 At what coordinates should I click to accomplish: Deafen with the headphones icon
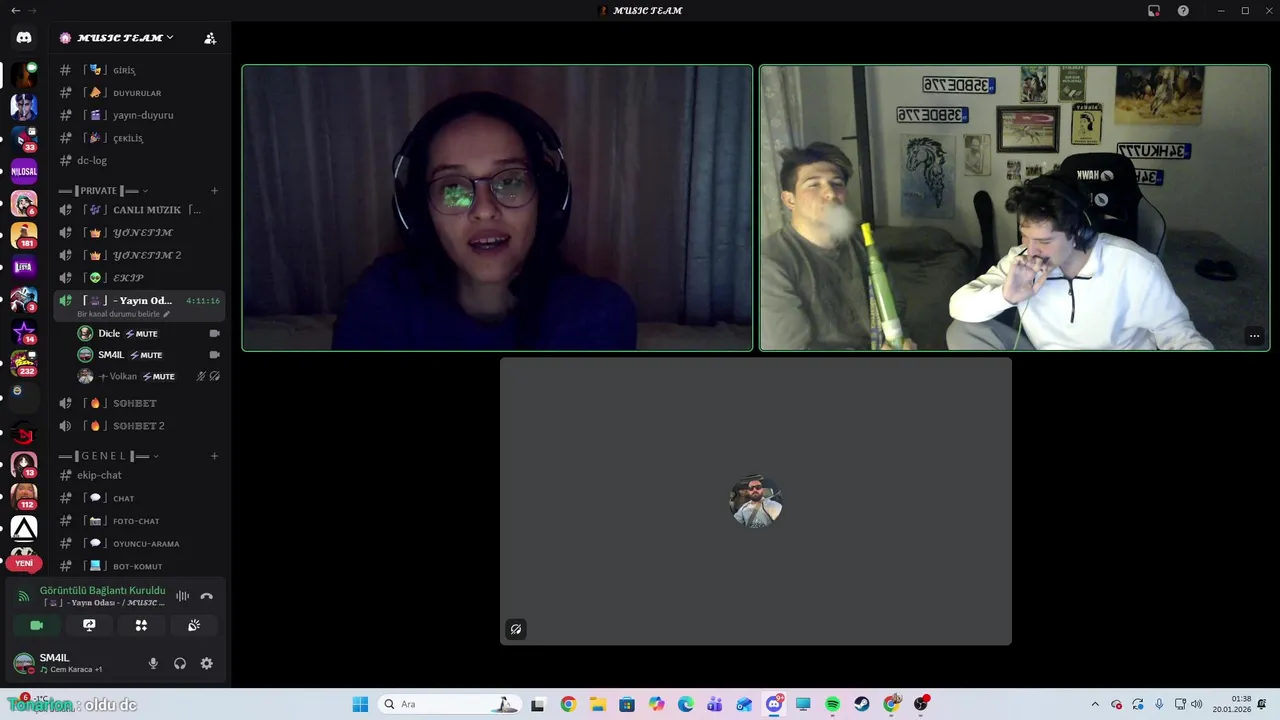pos(180,663)
